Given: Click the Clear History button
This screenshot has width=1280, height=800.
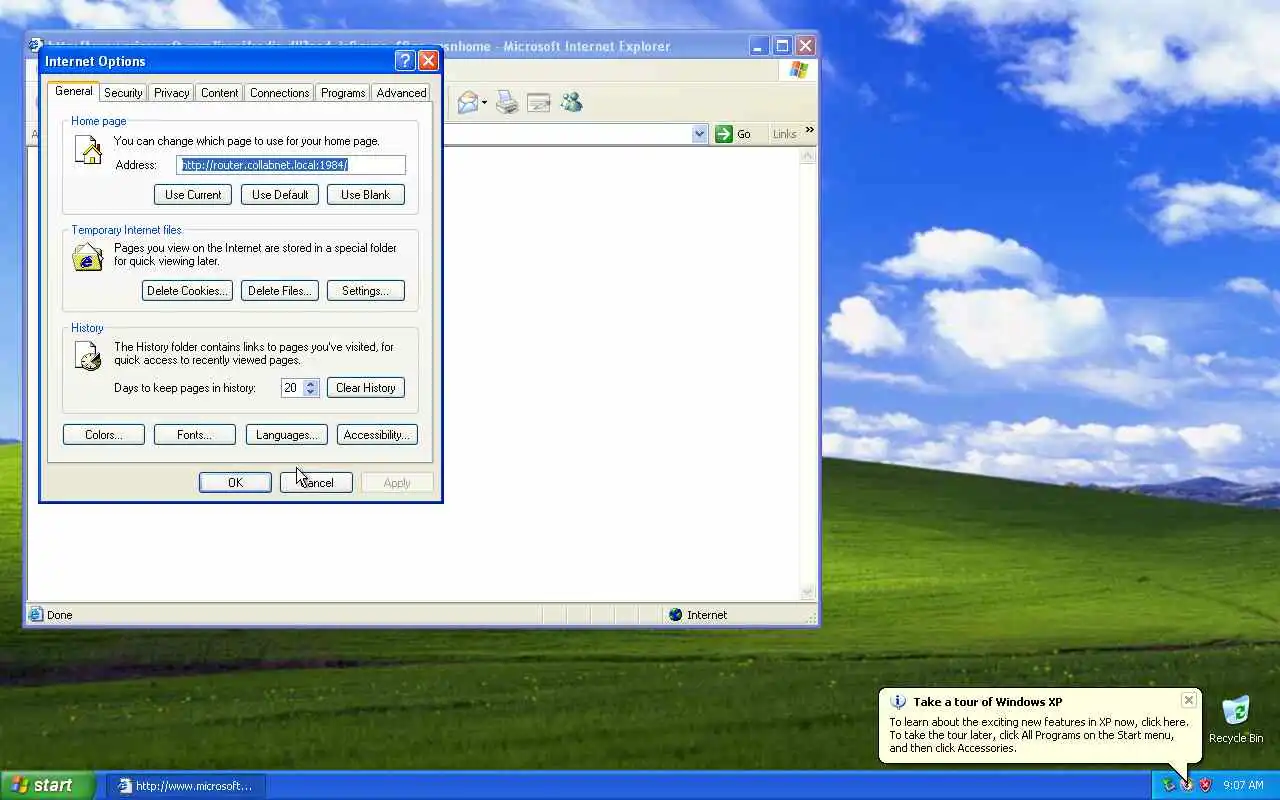Looking at the screenshot, I should pos(365,388).
